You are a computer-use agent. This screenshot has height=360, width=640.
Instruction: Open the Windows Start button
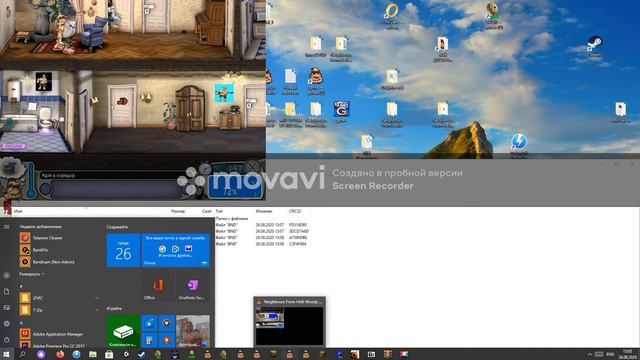coord(6,354)
